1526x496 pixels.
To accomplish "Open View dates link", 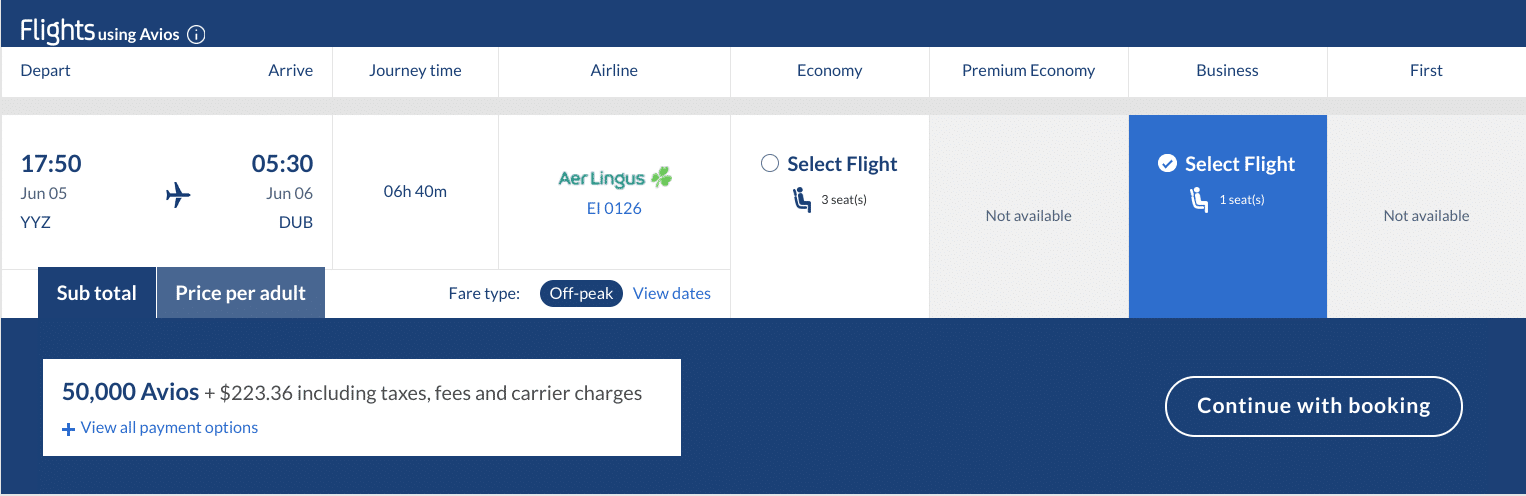I will pos(672,294).
